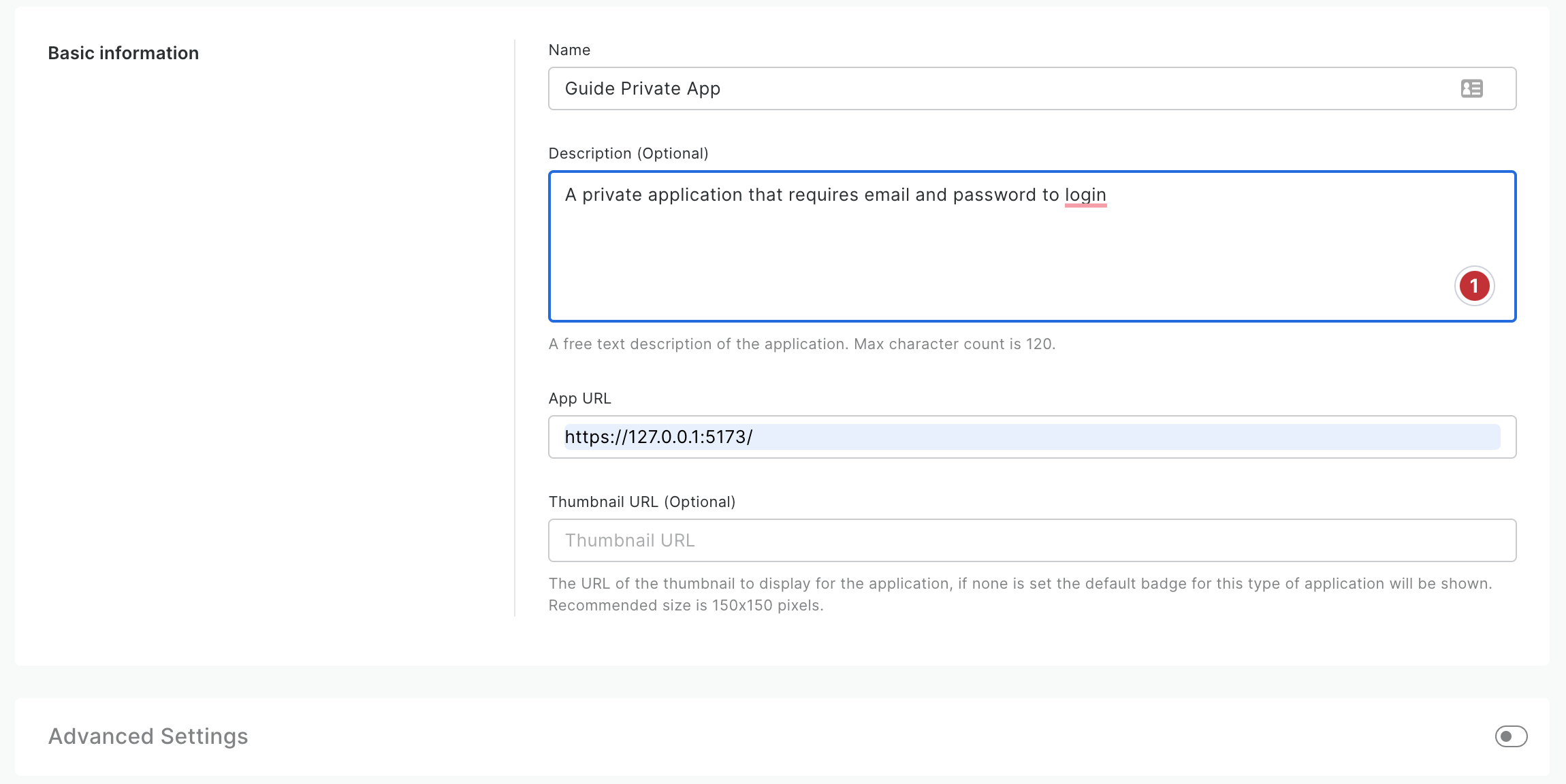This screenshot has width=1566, height=784.
Task: Click the underlined word "login" in description
Action: coord(1085,195)
